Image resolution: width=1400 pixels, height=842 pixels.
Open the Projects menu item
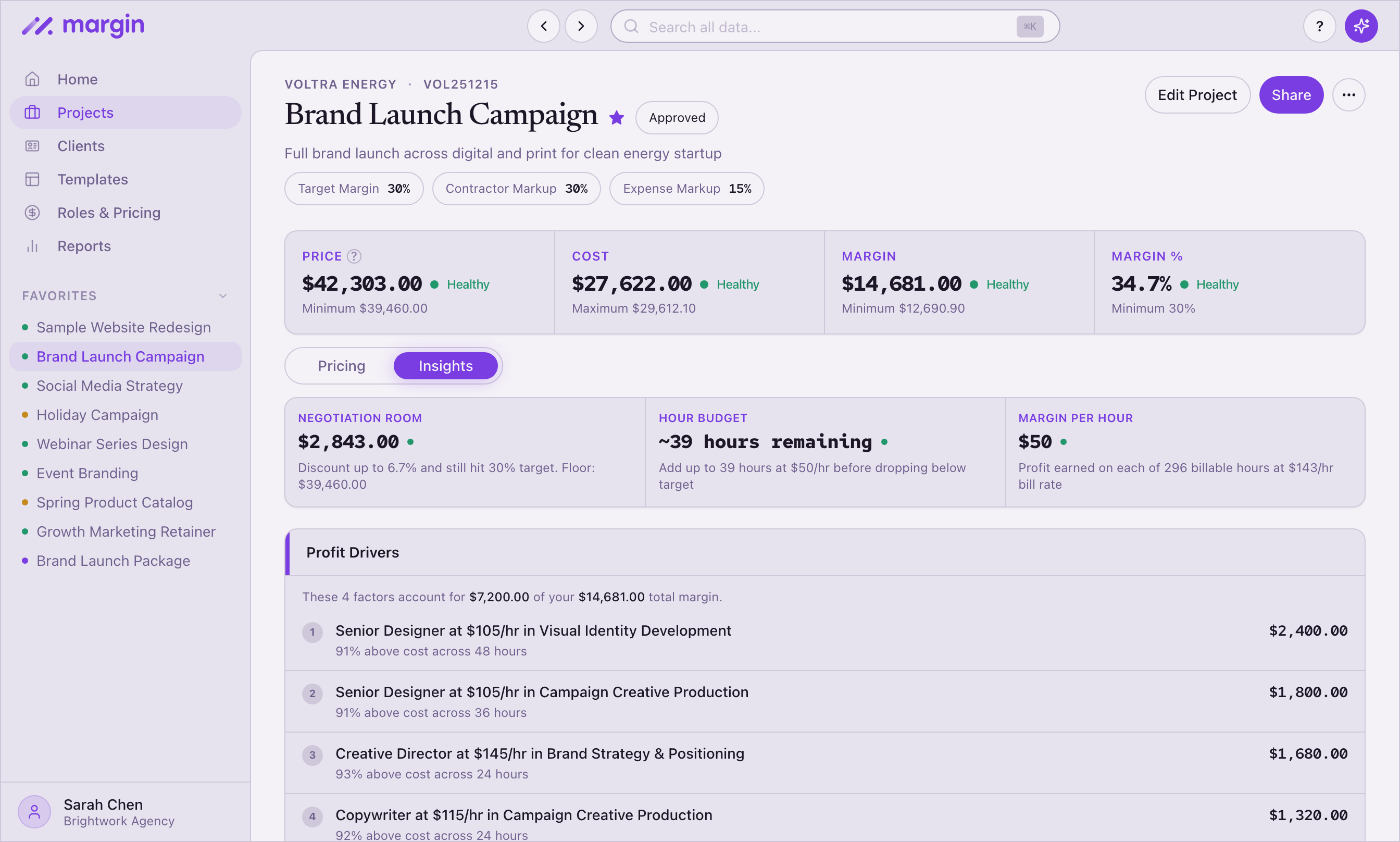pos(126,113)
